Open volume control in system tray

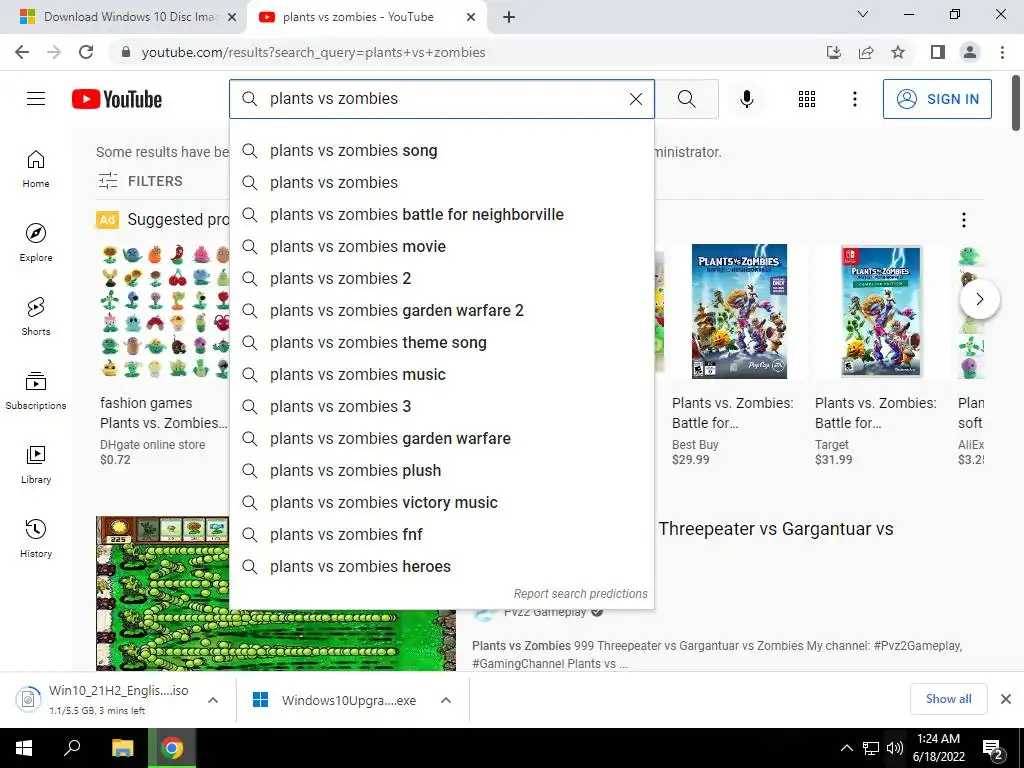895,748
